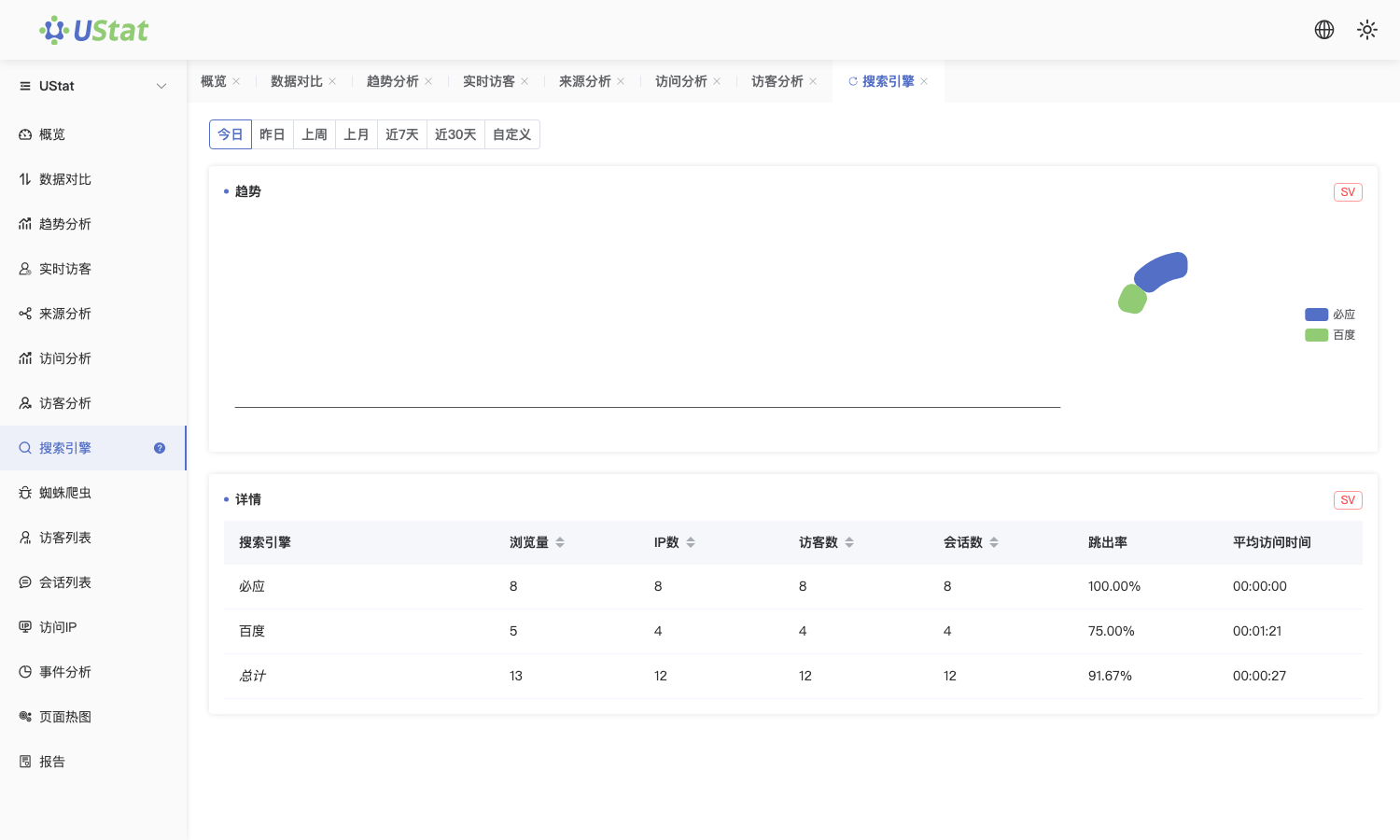Close the 趋势分析 tab

coord(428,81)
